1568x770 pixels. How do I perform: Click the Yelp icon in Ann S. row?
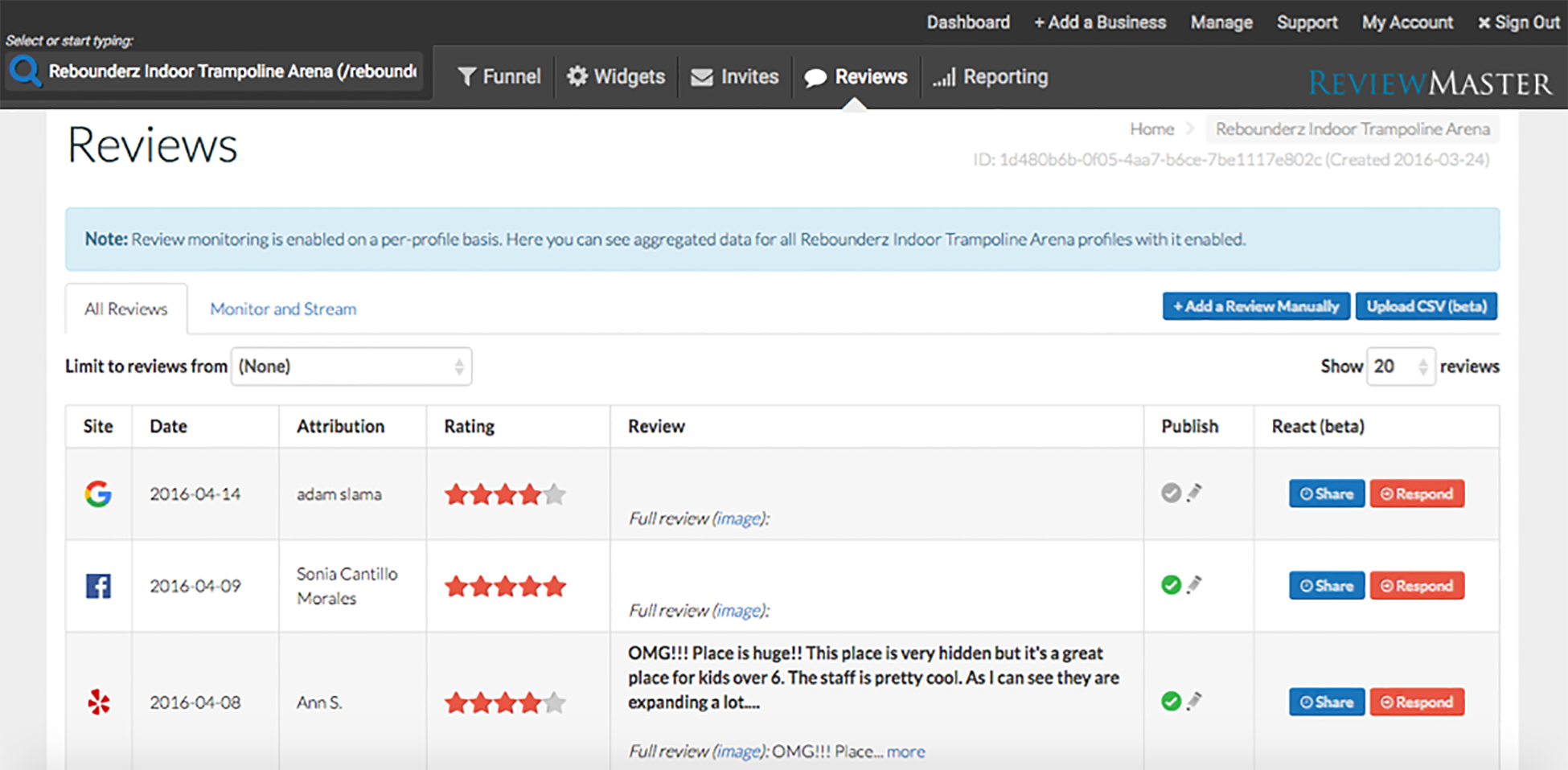click(98, 702)
